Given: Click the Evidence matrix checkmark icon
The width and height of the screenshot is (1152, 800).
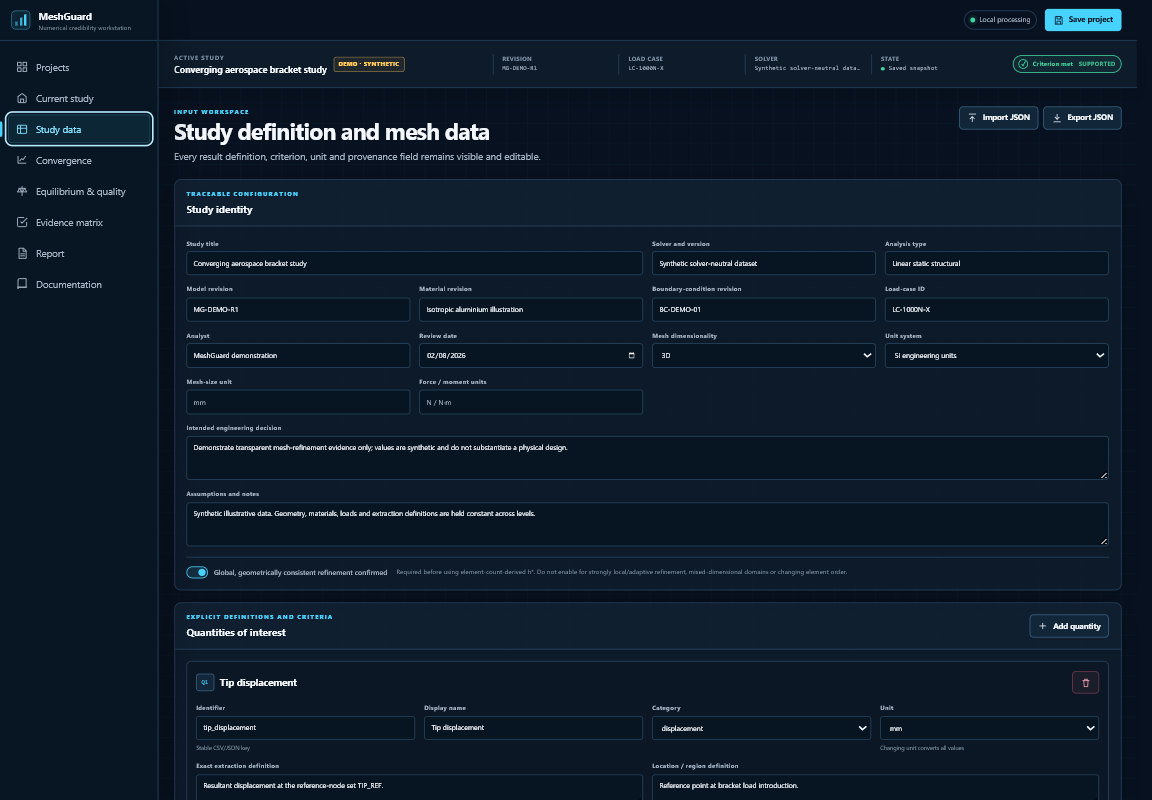Looking at the screenshot, I should click(x=22, y=222).
